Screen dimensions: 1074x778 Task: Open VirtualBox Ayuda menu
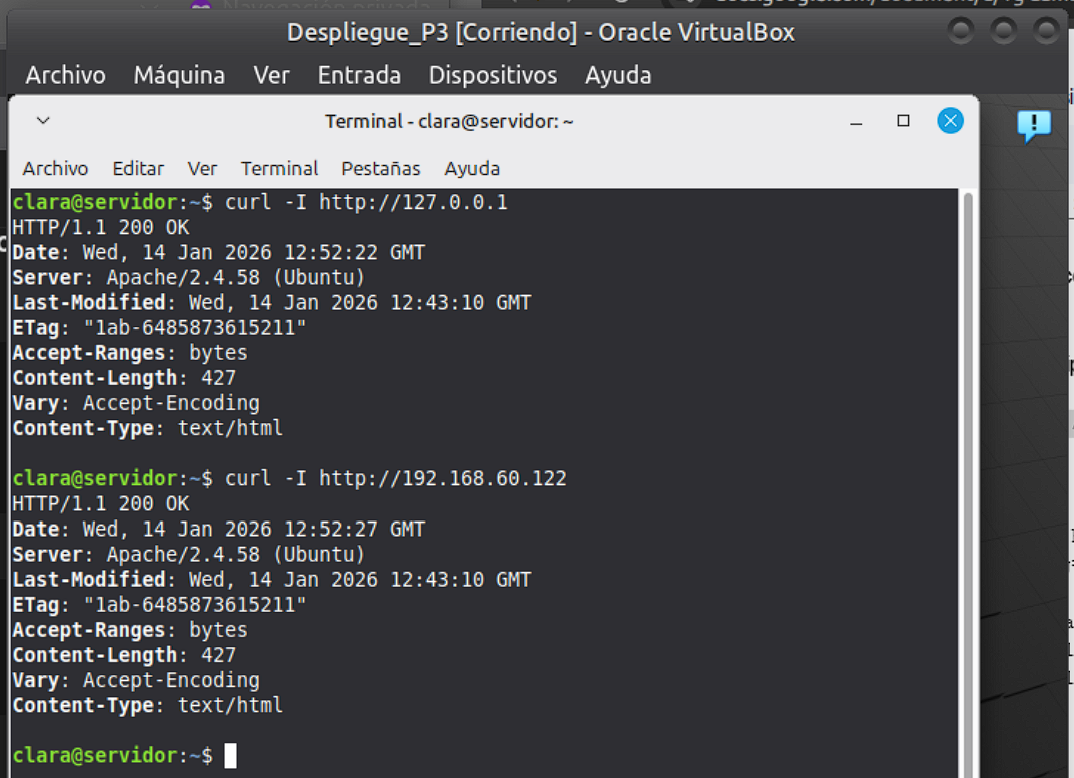(x=617, y=75)
